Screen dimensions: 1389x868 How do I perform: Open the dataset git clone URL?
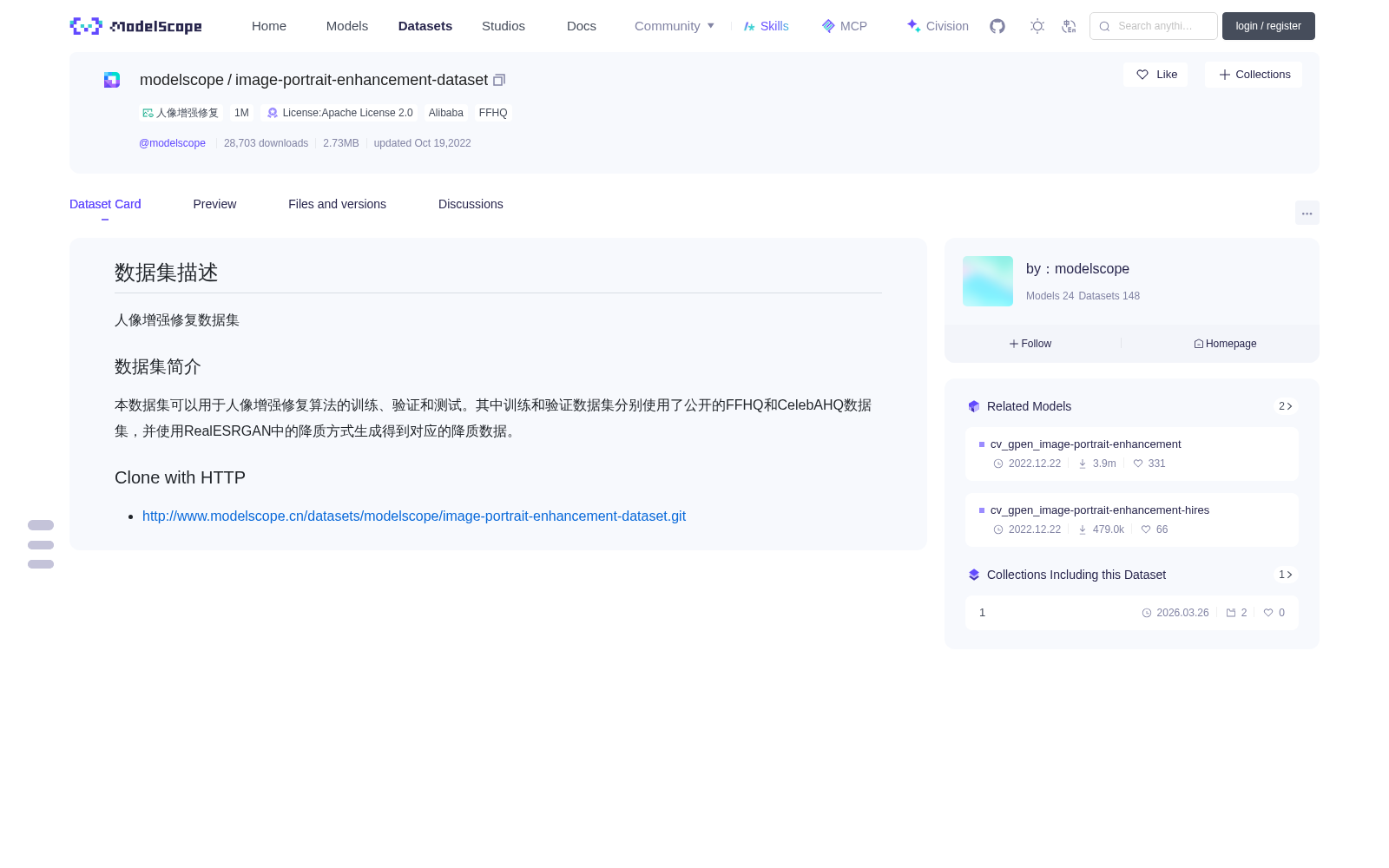[414, 516]
